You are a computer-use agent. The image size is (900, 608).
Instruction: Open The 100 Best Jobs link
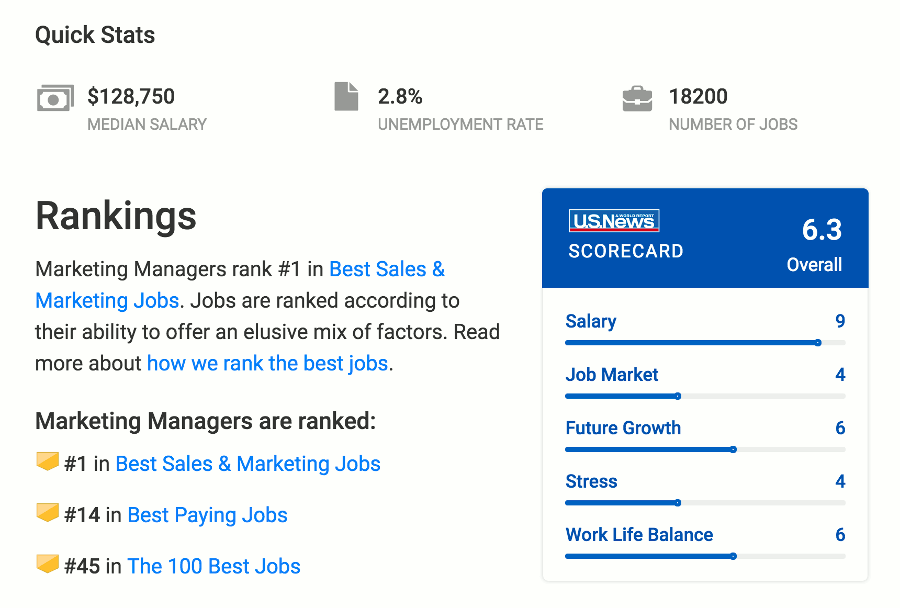coord(213,566)
